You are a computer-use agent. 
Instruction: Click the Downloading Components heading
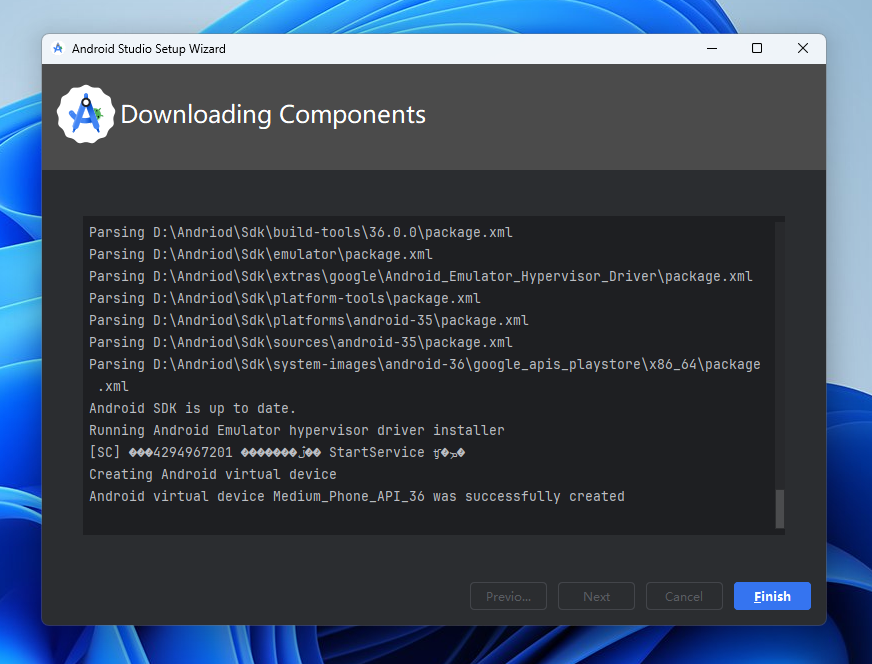coord(273,114)
